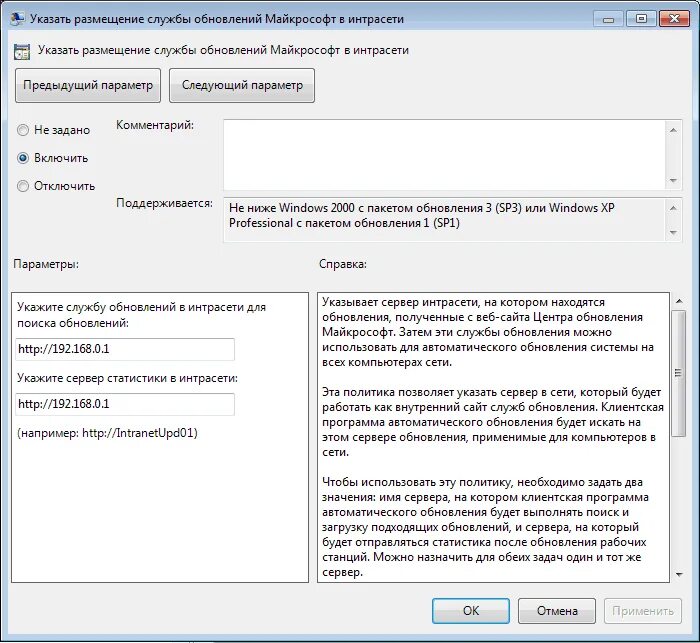Close the dialog with the red X
The image size is (700, 643).
point(675,19)
